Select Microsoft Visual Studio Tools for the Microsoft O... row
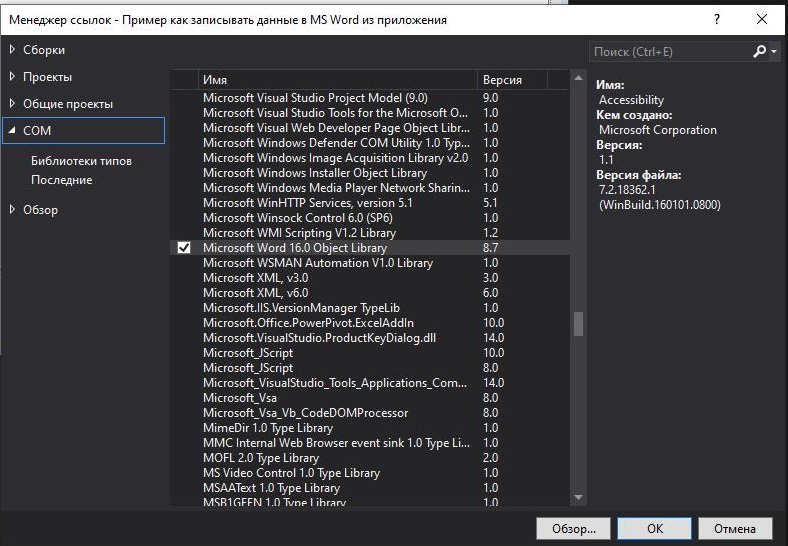This screenshot has width=788, height=546. pyautogui.click(x=370, y=113)
